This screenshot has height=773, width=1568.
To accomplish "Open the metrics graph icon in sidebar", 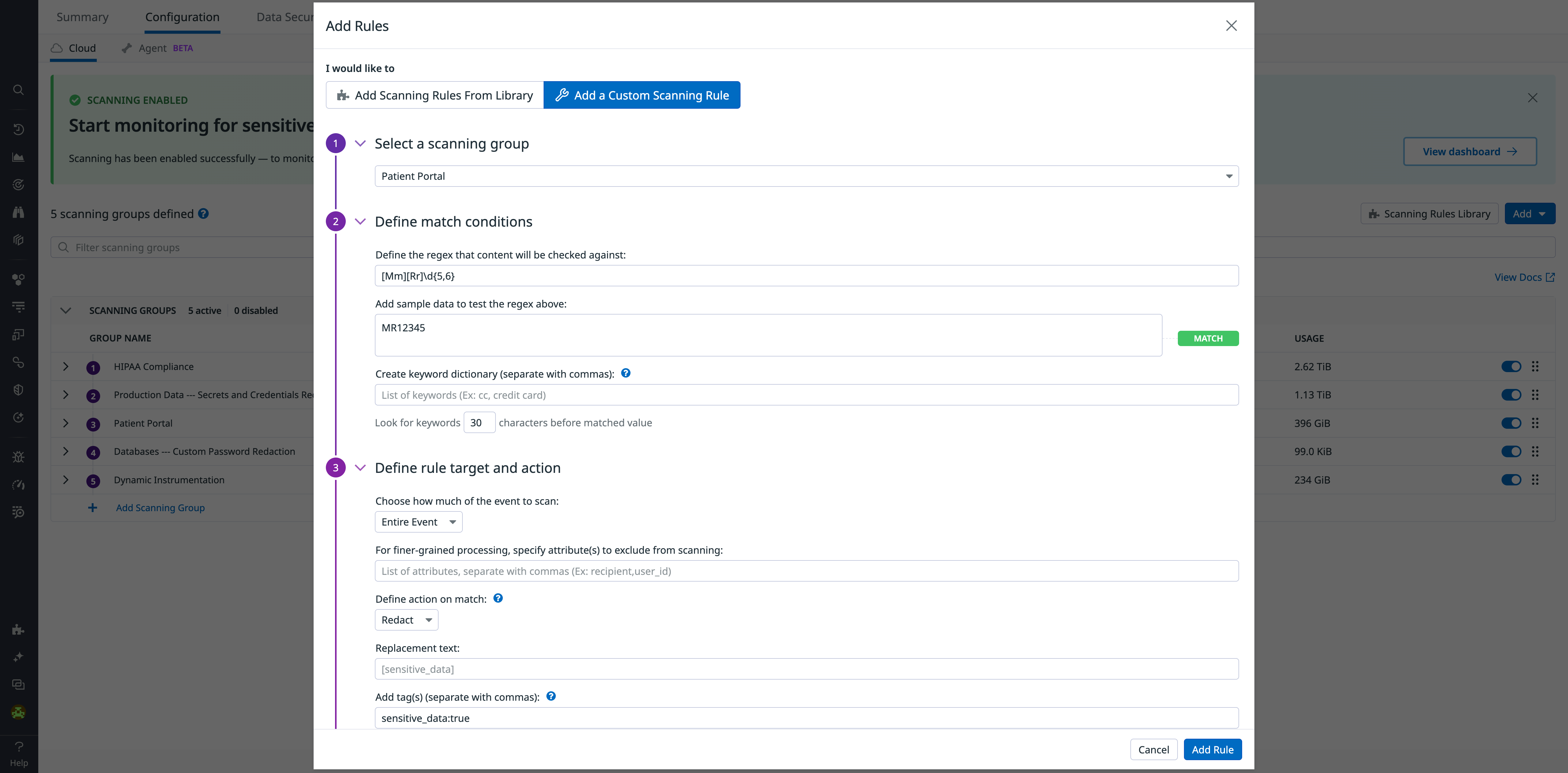I will click(18, 156).
